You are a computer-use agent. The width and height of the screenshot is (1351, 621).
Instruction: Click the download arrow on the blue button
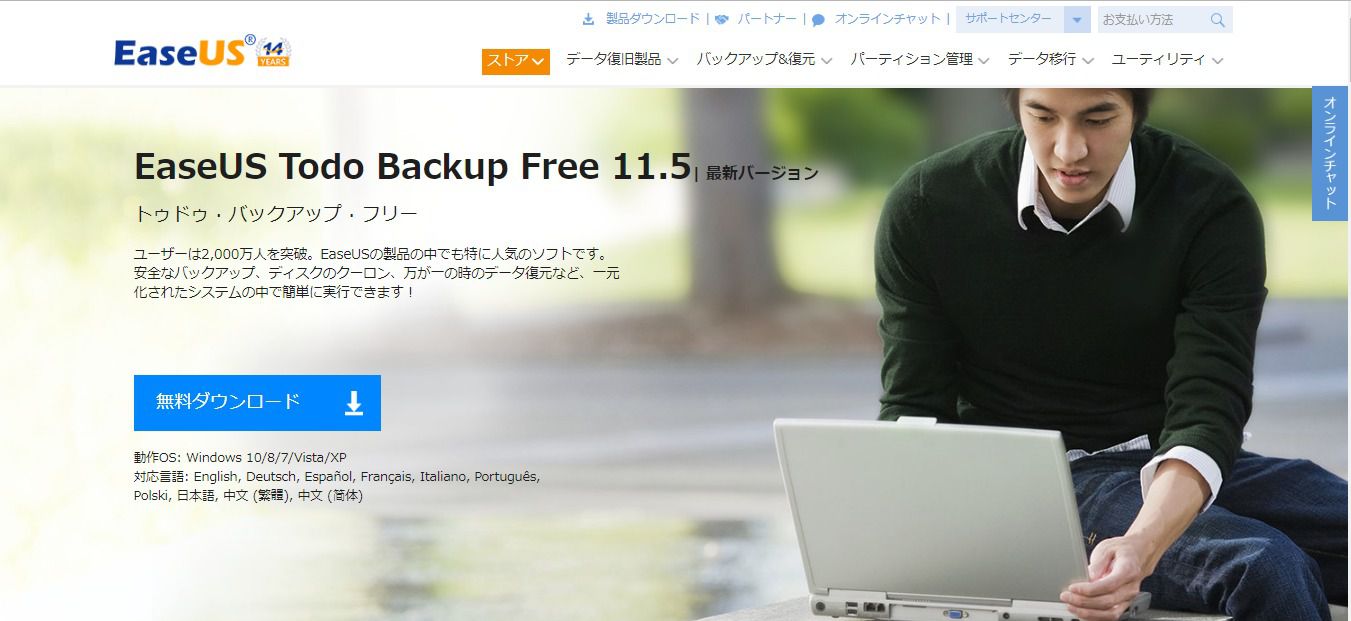tap(354, 403)
